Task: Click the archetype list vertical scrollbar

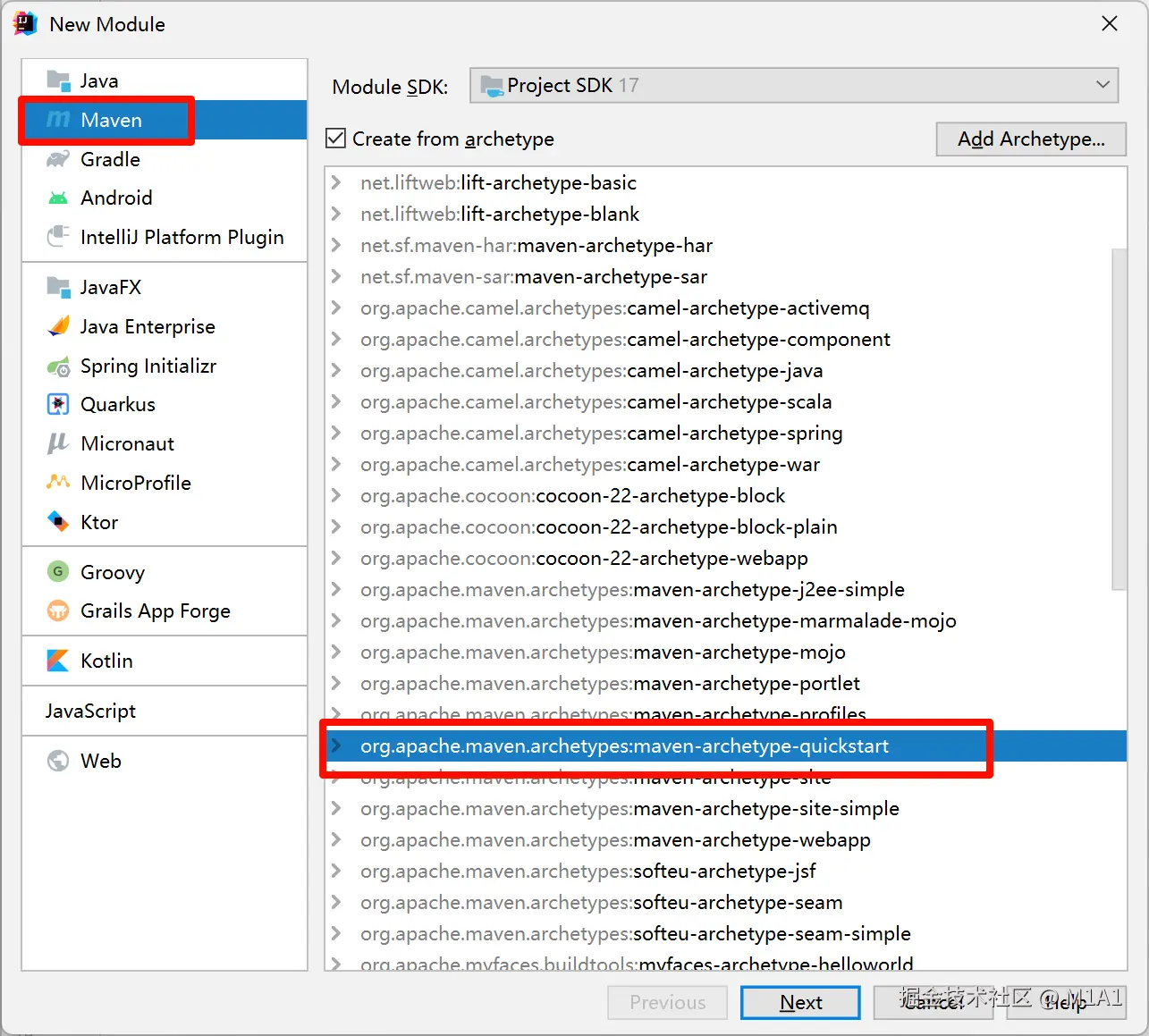Action: tap(1119, 418)
